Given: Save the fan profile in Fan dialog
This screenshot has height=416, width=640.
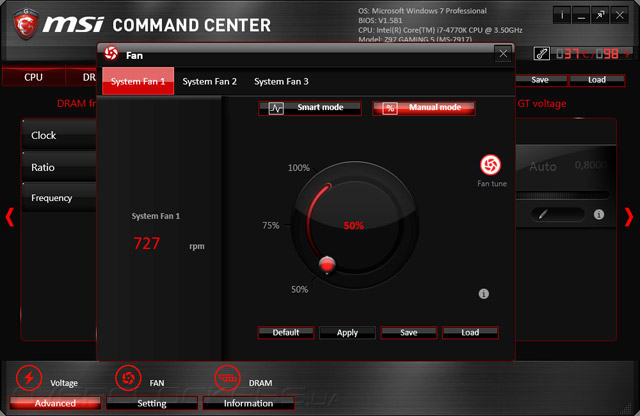Looking at the screenshot, I should (409, 332).
